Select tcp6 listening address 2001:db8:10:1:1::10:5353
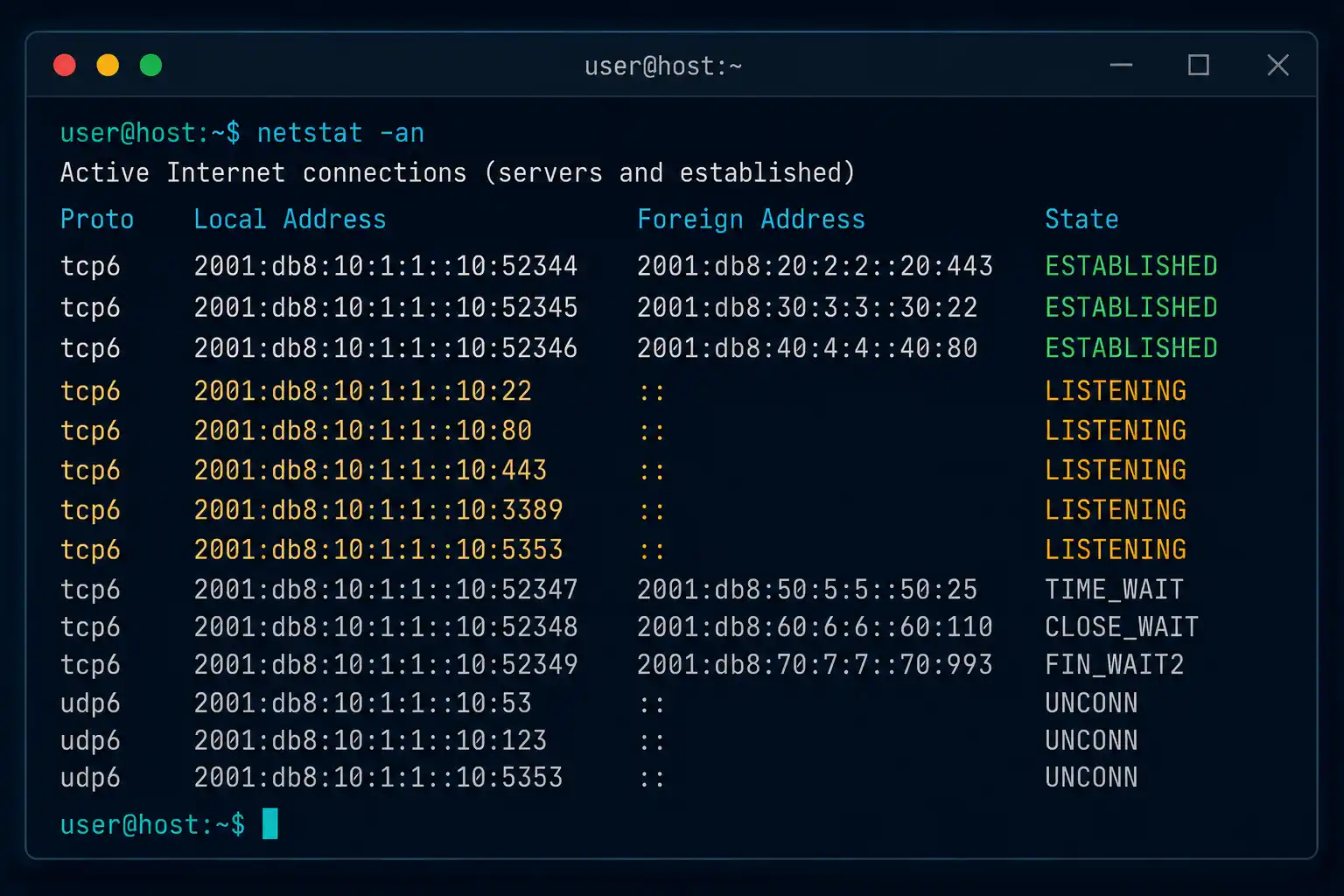The image size is (1344, 896). tap(378, 550)
